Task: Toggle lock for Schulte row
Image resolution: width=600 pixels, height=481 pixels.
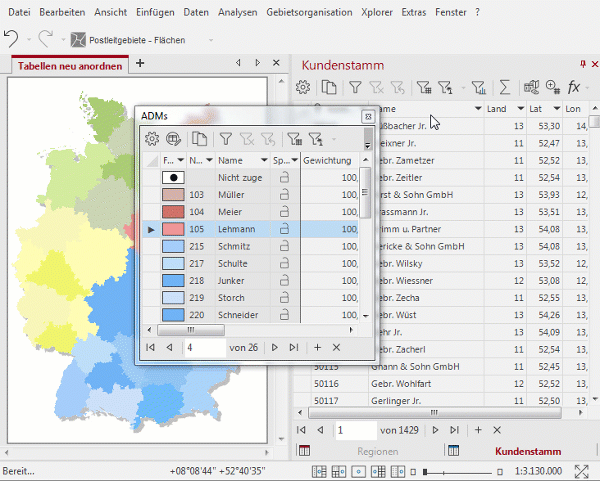Action: pos(284,263)
